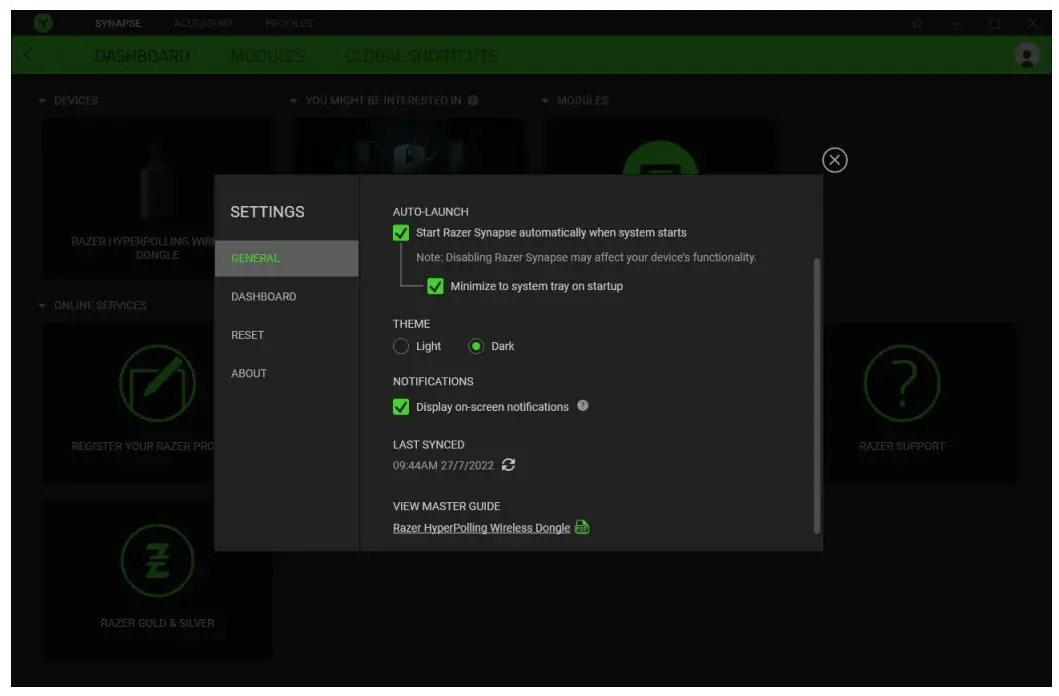Collapse the Online Services section
Image resolution: width=1059 pixels, height=696 pixels.
43,306
